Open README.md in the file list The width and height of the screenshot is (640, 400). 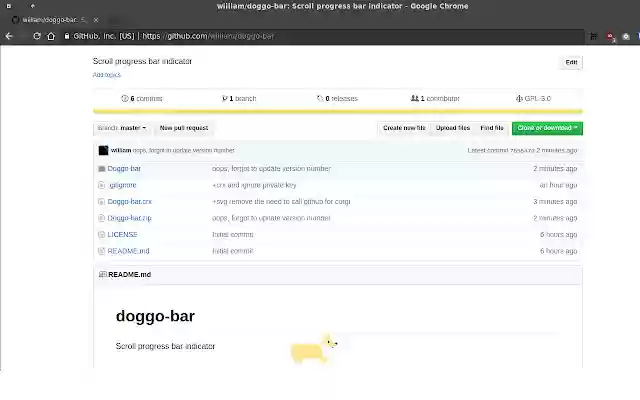point(128,251)
